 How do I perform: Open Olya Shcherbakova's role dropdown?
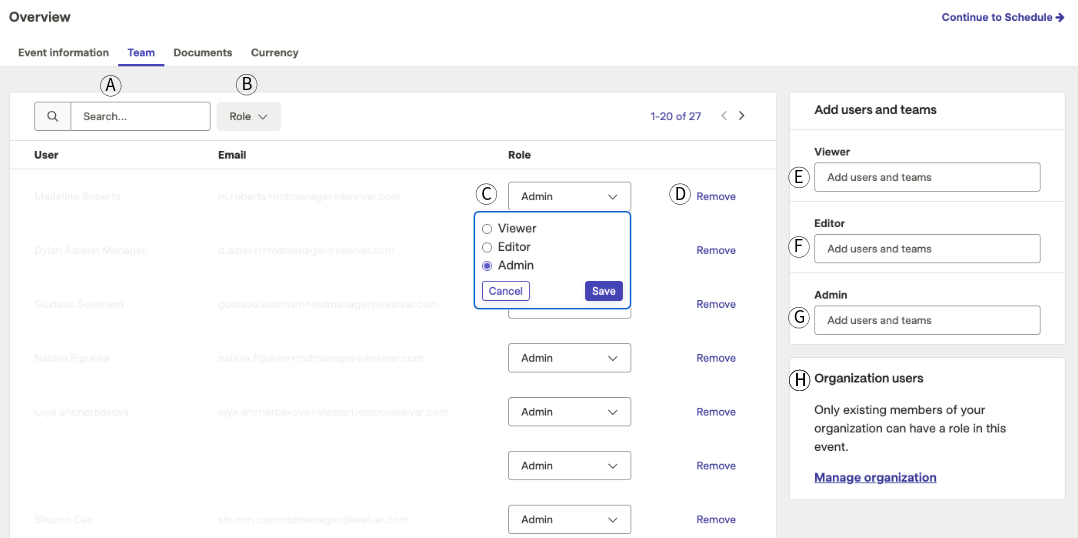569,412
